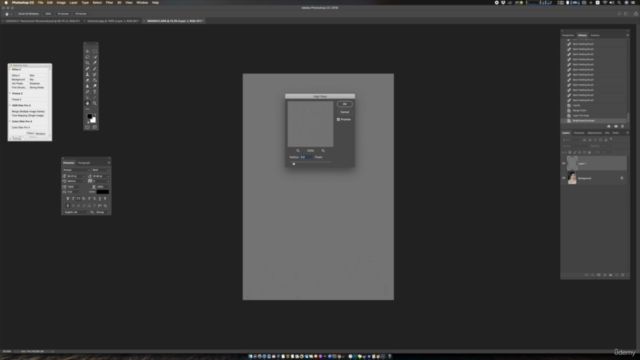Select the Gradient tool

tap(95, 80)
